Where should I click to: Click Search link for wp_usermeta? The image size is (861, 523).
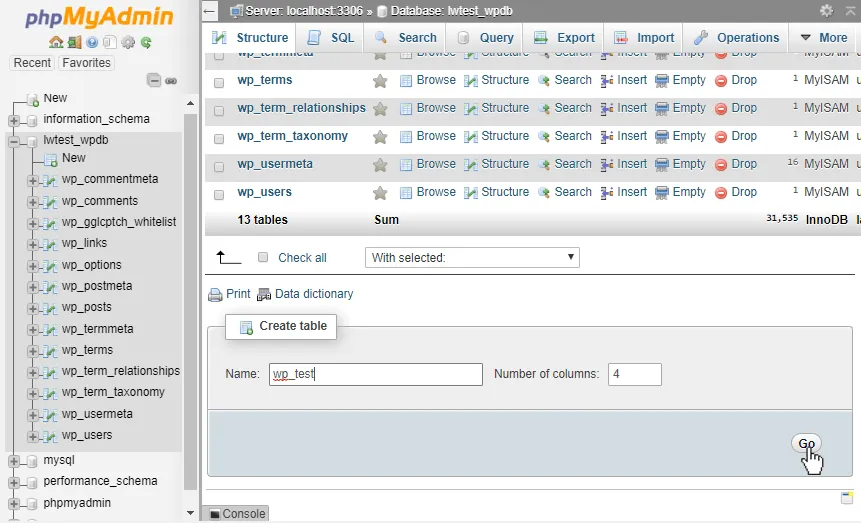[x=573, y=164]
